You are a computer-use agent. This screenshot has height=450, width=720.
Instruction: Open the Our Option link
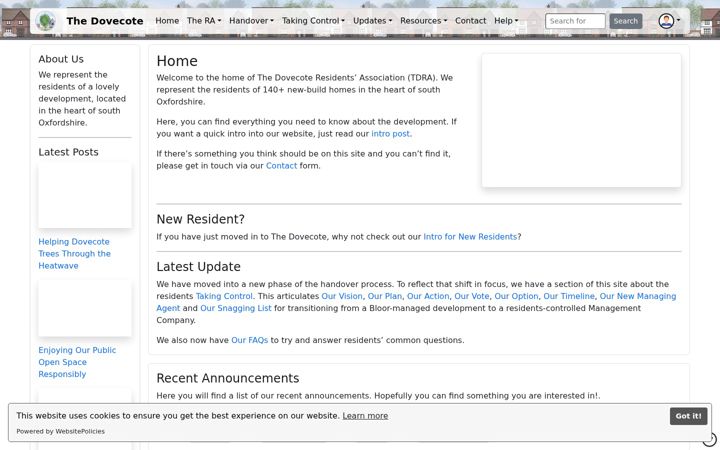click(x=516, y=296)
